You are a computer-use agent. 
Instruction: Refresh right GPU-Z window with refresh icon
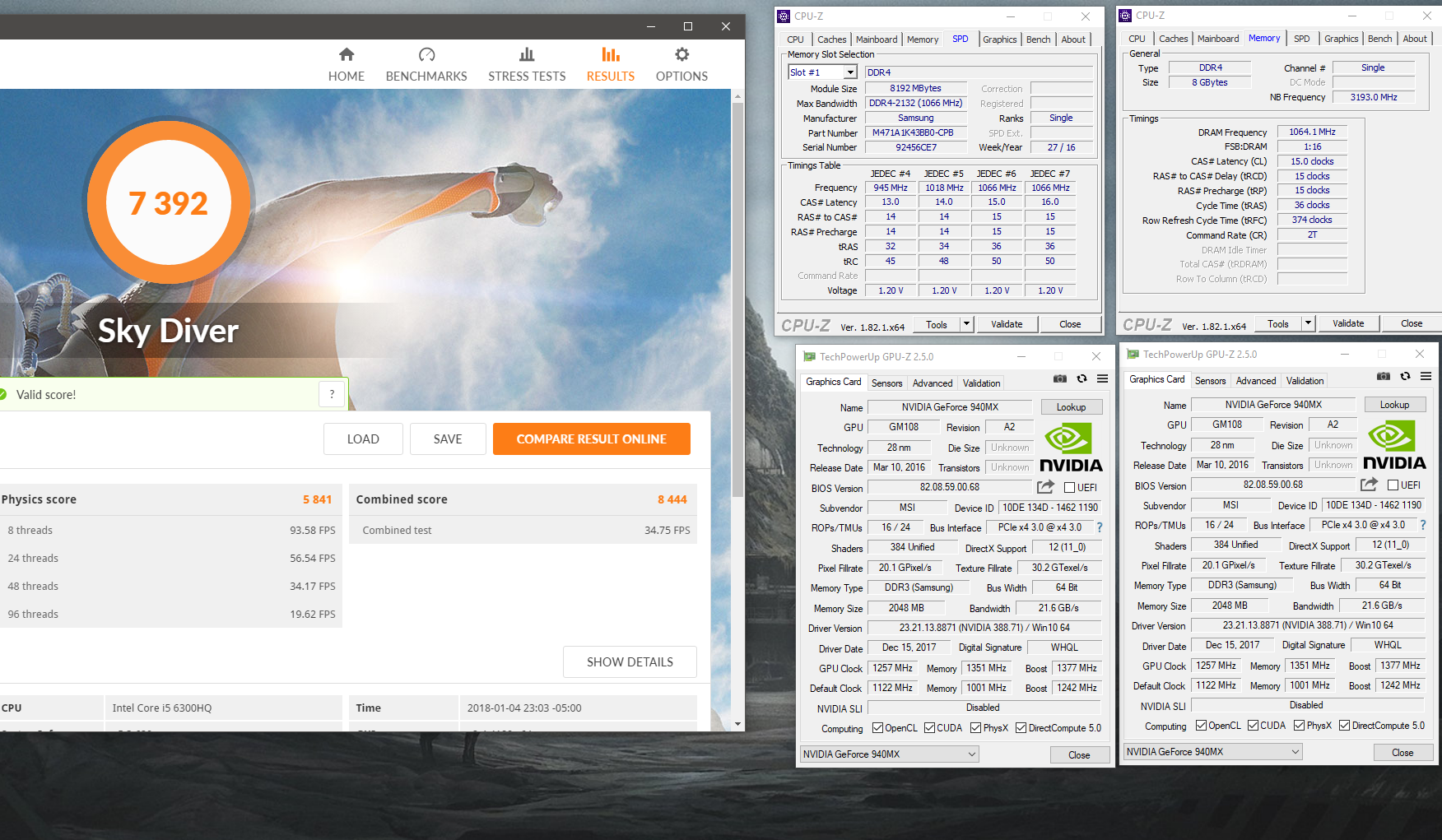(1405, 376)
